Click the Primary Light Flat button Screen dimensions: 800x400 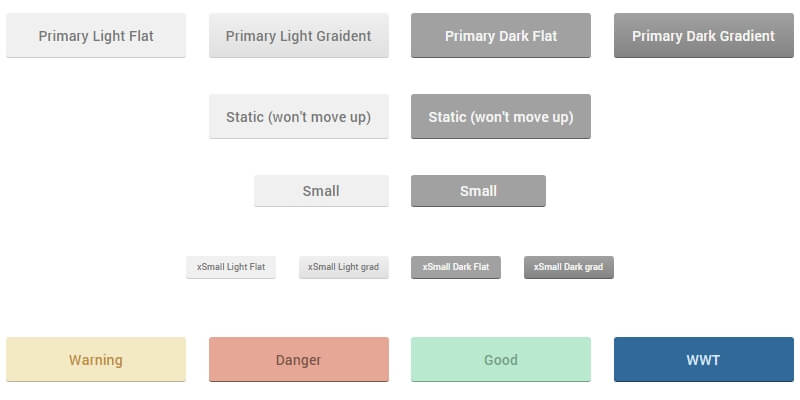[x=96, y=36]
